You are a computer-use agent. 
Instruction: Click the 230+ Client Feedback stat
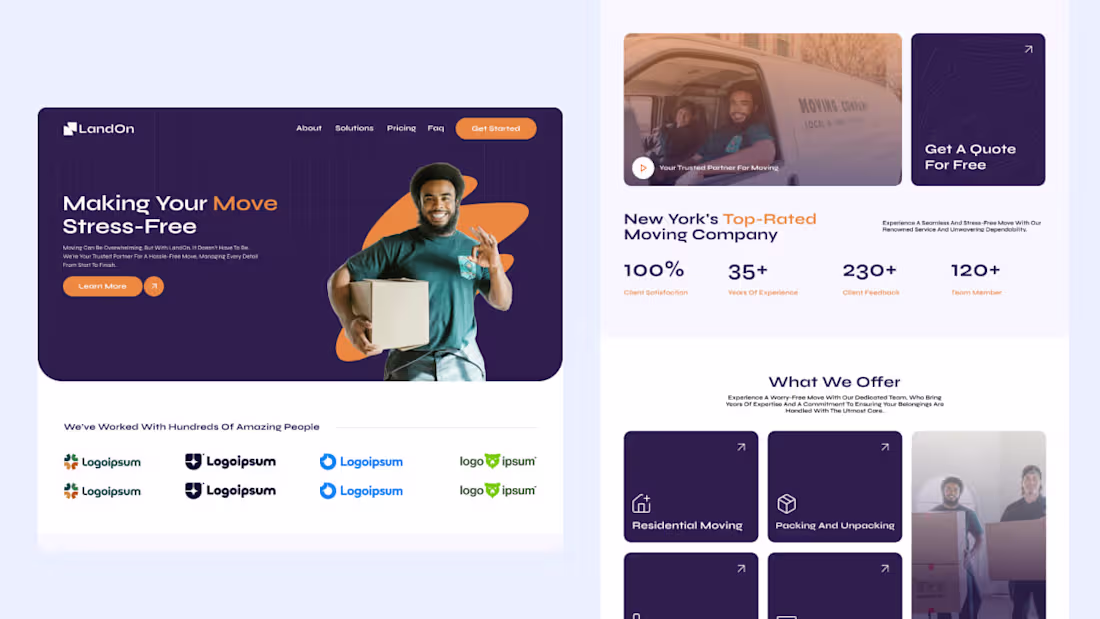871,278
